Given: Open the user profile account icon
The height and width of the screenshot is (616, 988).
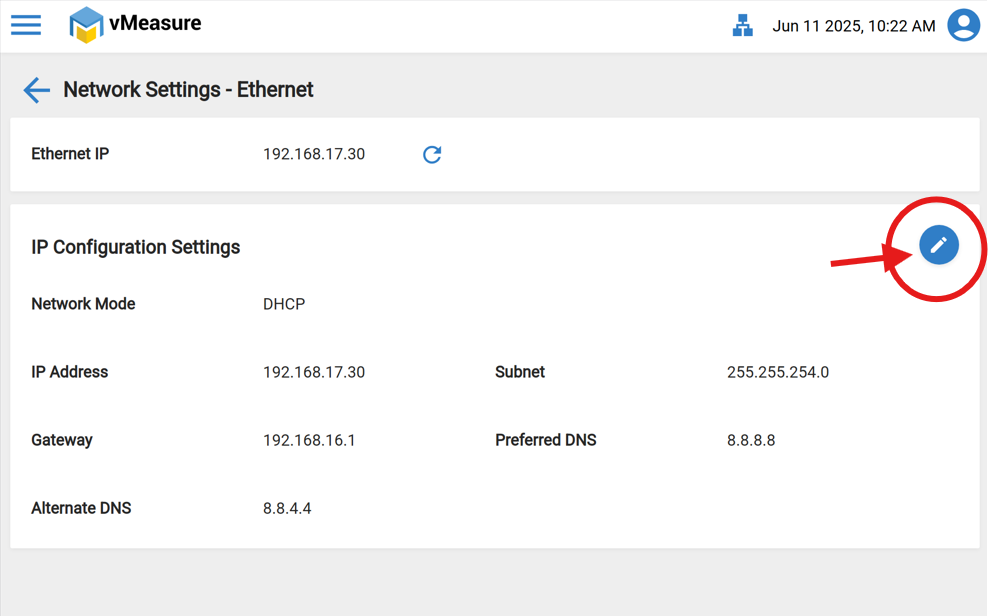Looking at the screenshot, I should click(963, 26).
